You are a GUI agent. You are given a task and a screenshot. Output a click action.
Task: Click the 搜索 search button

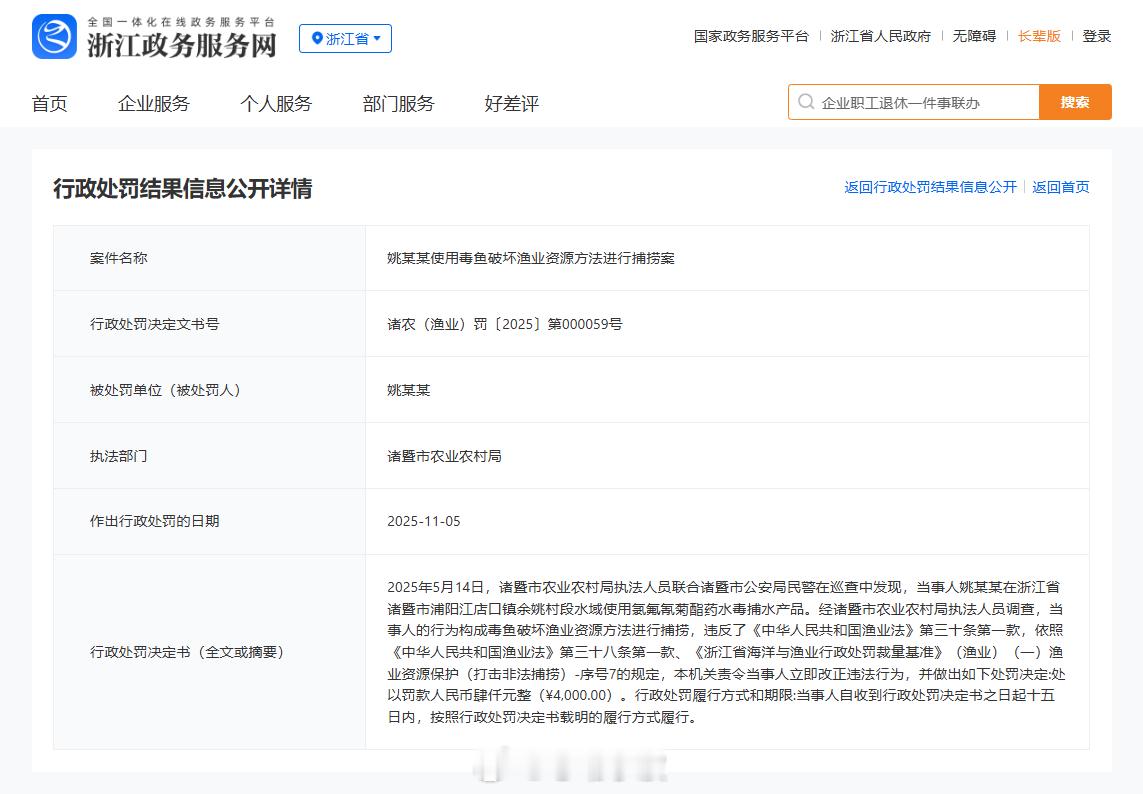[x=1075, y=101]
